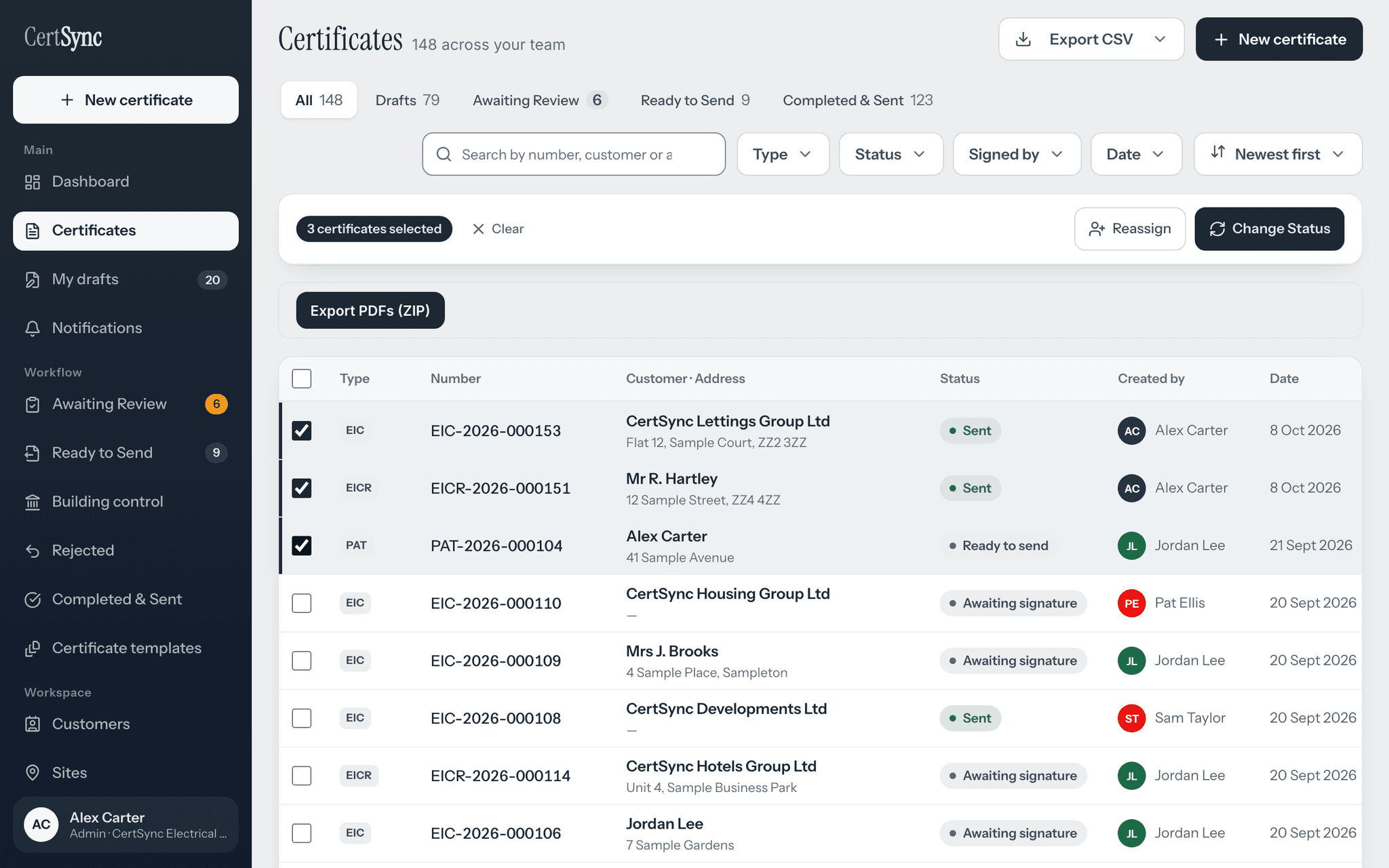This screenshot has width=1389, height=868.
Task: Click the Change Status button
Action: [1269, 229]
